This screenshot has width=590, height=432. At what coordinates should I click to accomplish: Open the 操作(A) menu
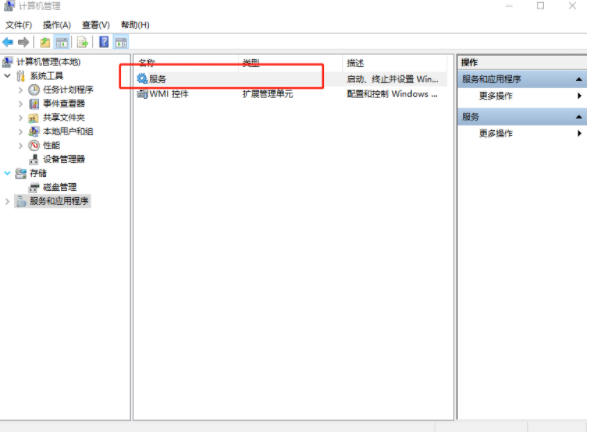coord(57,25)
